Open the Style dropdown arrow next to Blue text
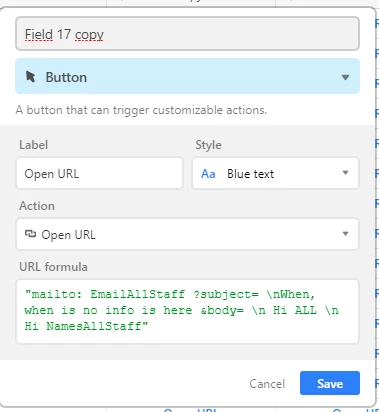 pos(345,173)
